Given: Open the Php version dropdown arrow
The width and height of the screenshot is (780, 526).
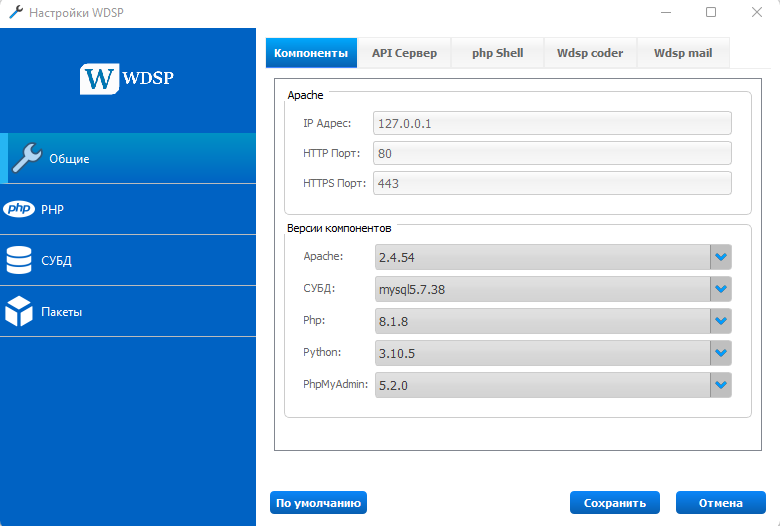Looking at the screenshot, I should coord(721,321).
